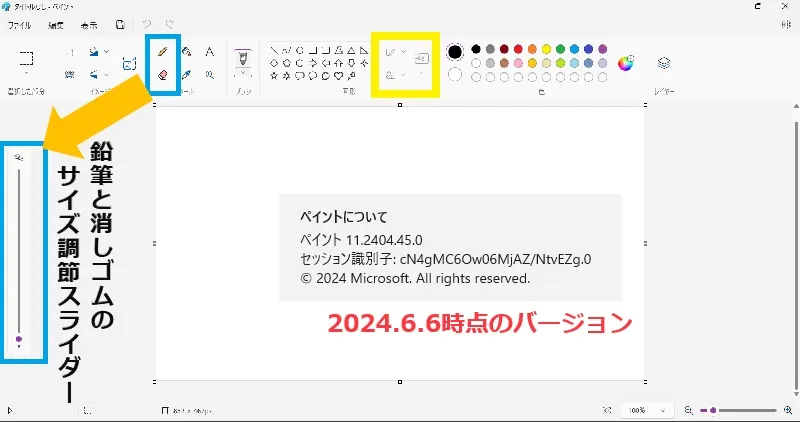Open the 編集 menu
The width and height of the screenshot is (800, 422).
pos(56,25)
